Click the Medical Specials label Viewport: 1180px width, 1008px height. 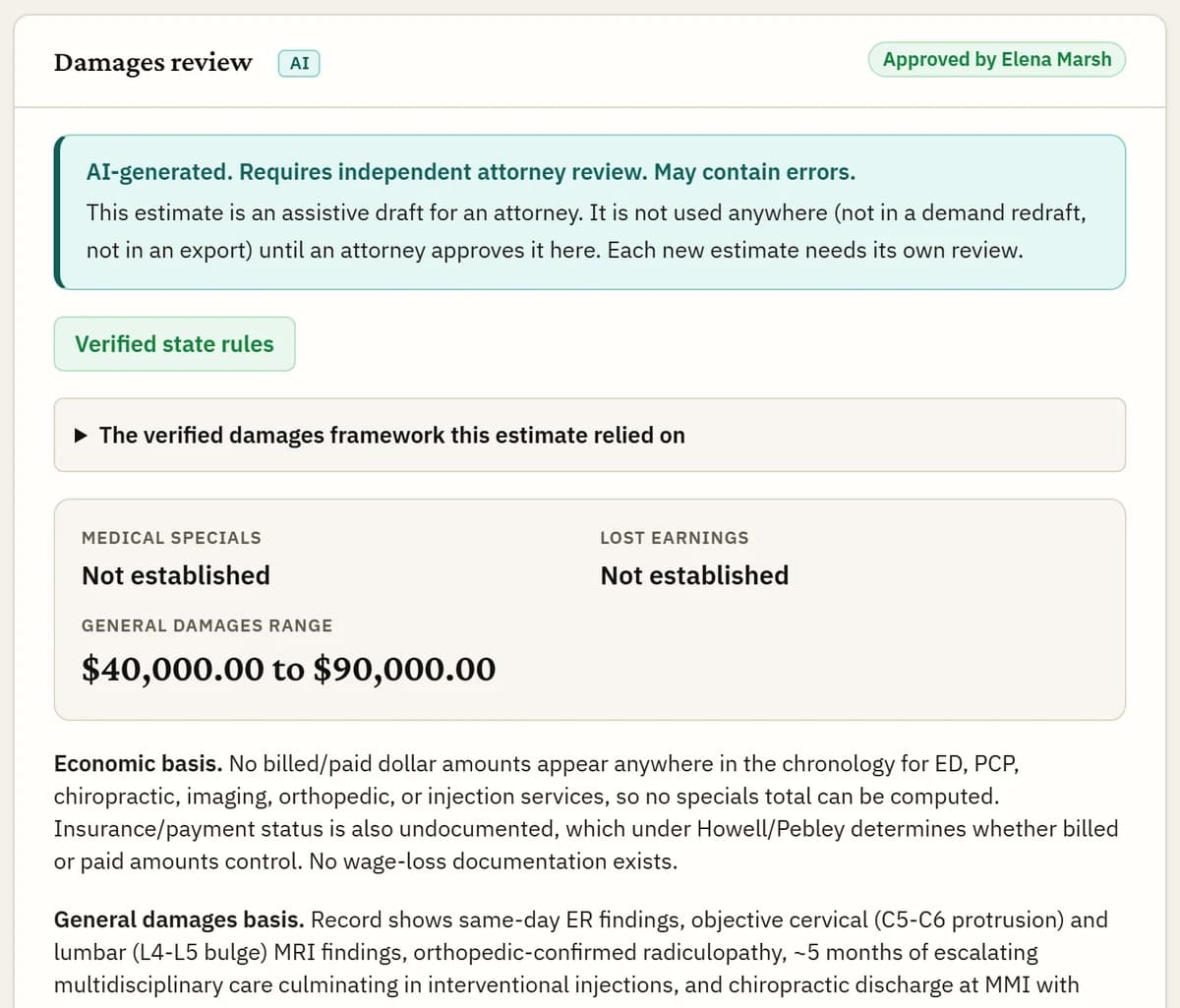tap(171, 538)
